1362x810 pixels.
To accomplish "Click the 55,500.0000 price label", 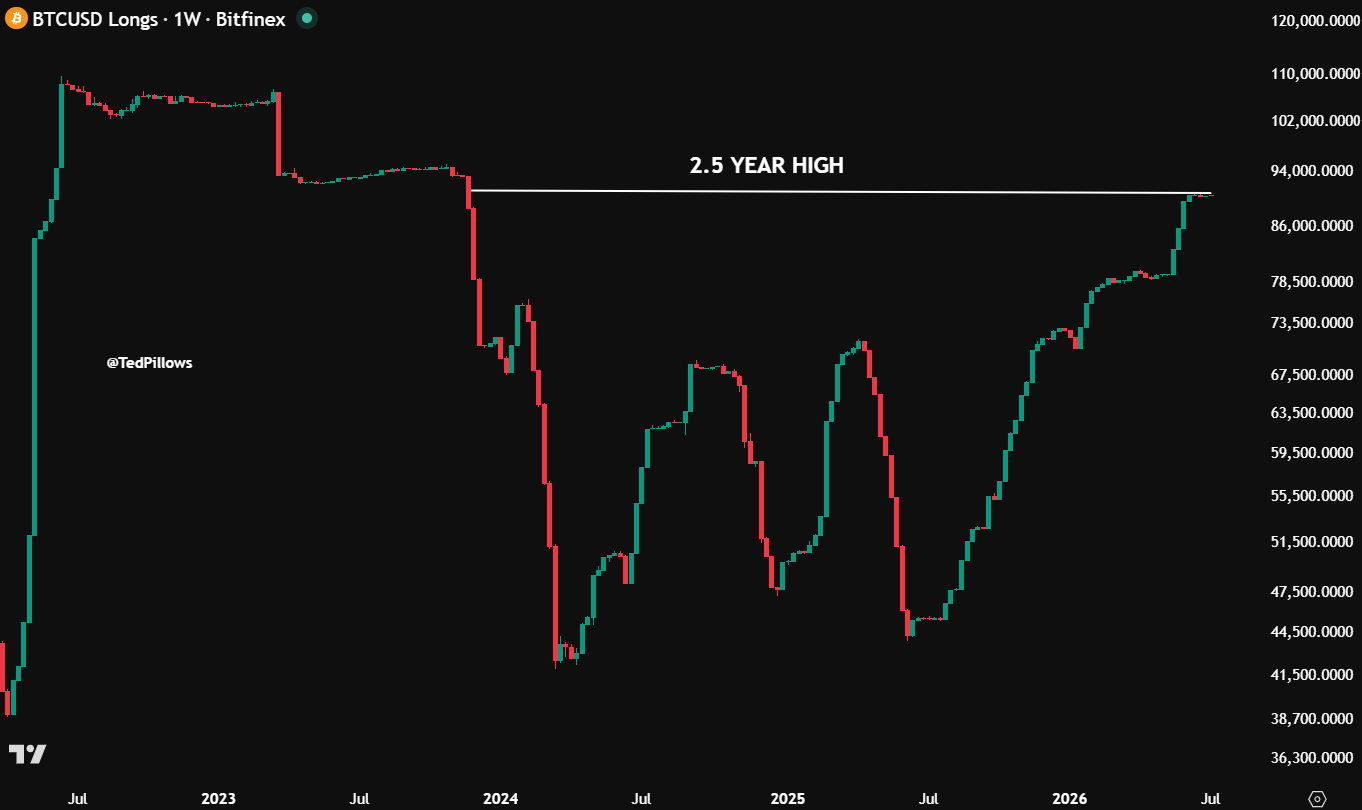I will tap(1314, 496).
